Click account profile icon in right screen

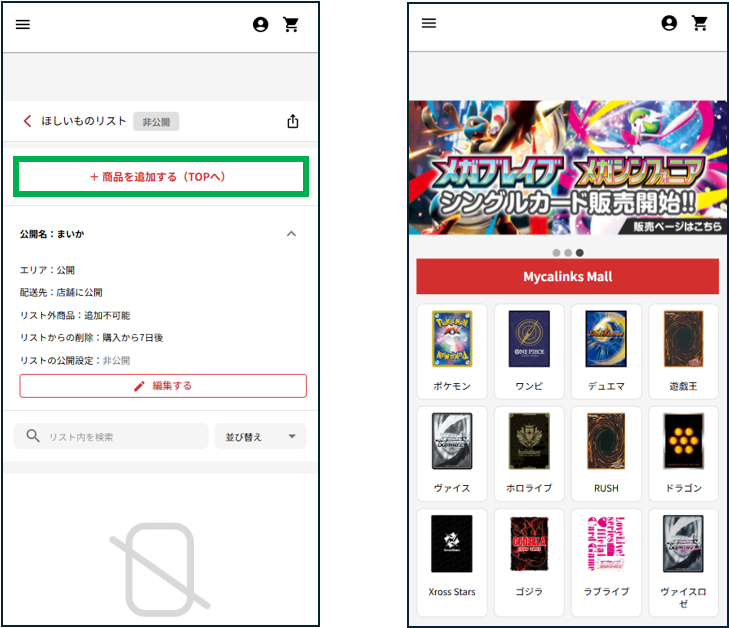pyautogui.click(x=669, y=23)
